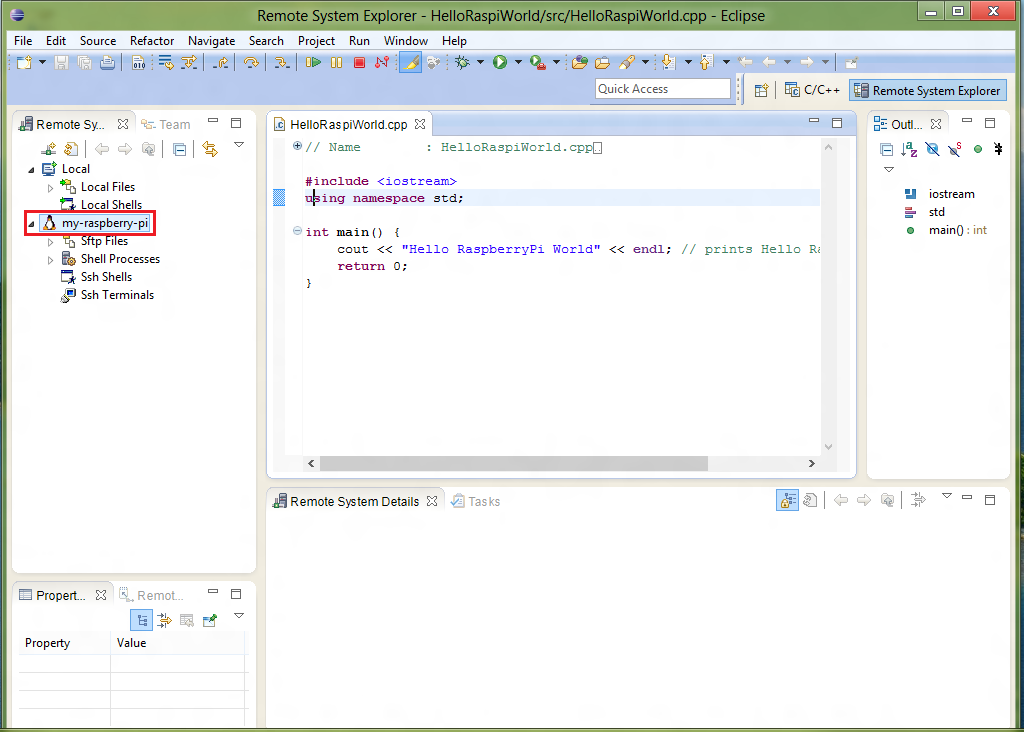Click Collapse All in the Outline view
The height and width of the screenshot is (732, 1024).
tap(886, 150)
